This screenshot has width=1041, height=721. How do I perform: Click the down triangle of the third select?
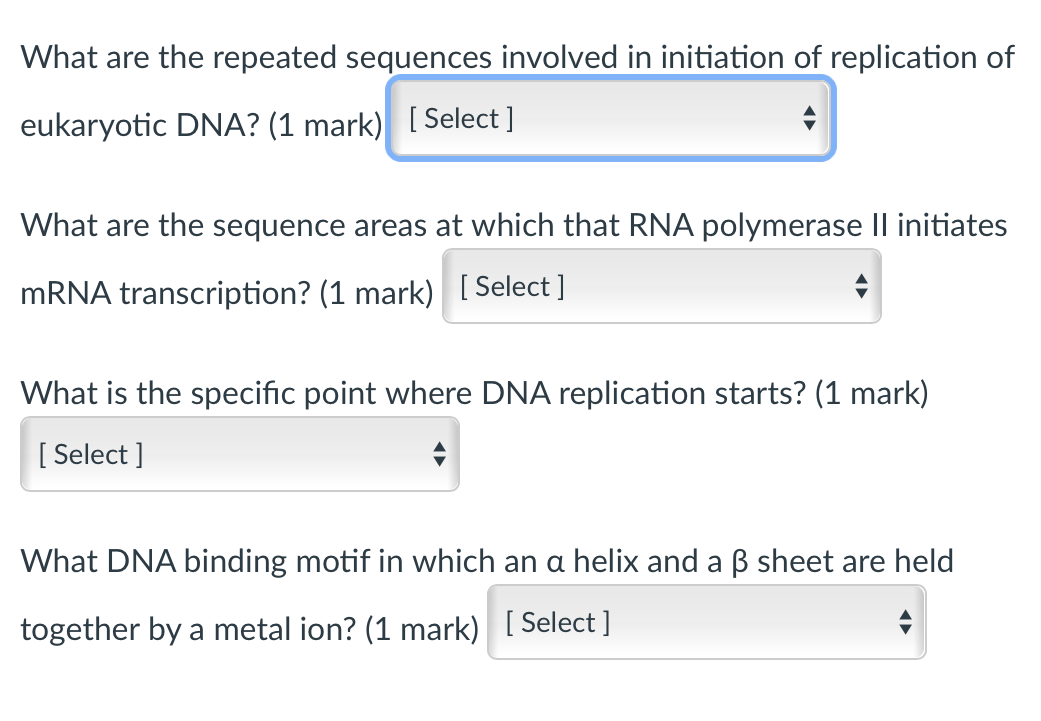(x=439, y=460)
